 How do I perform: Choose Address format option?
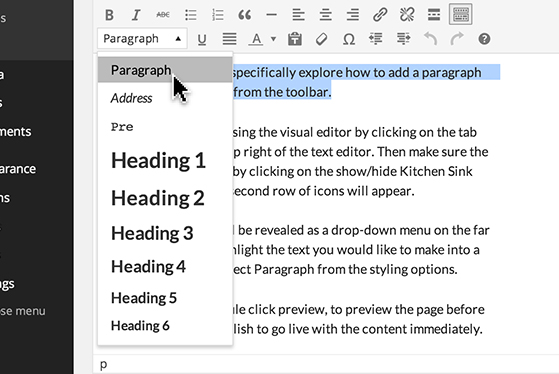click(165, 98)
